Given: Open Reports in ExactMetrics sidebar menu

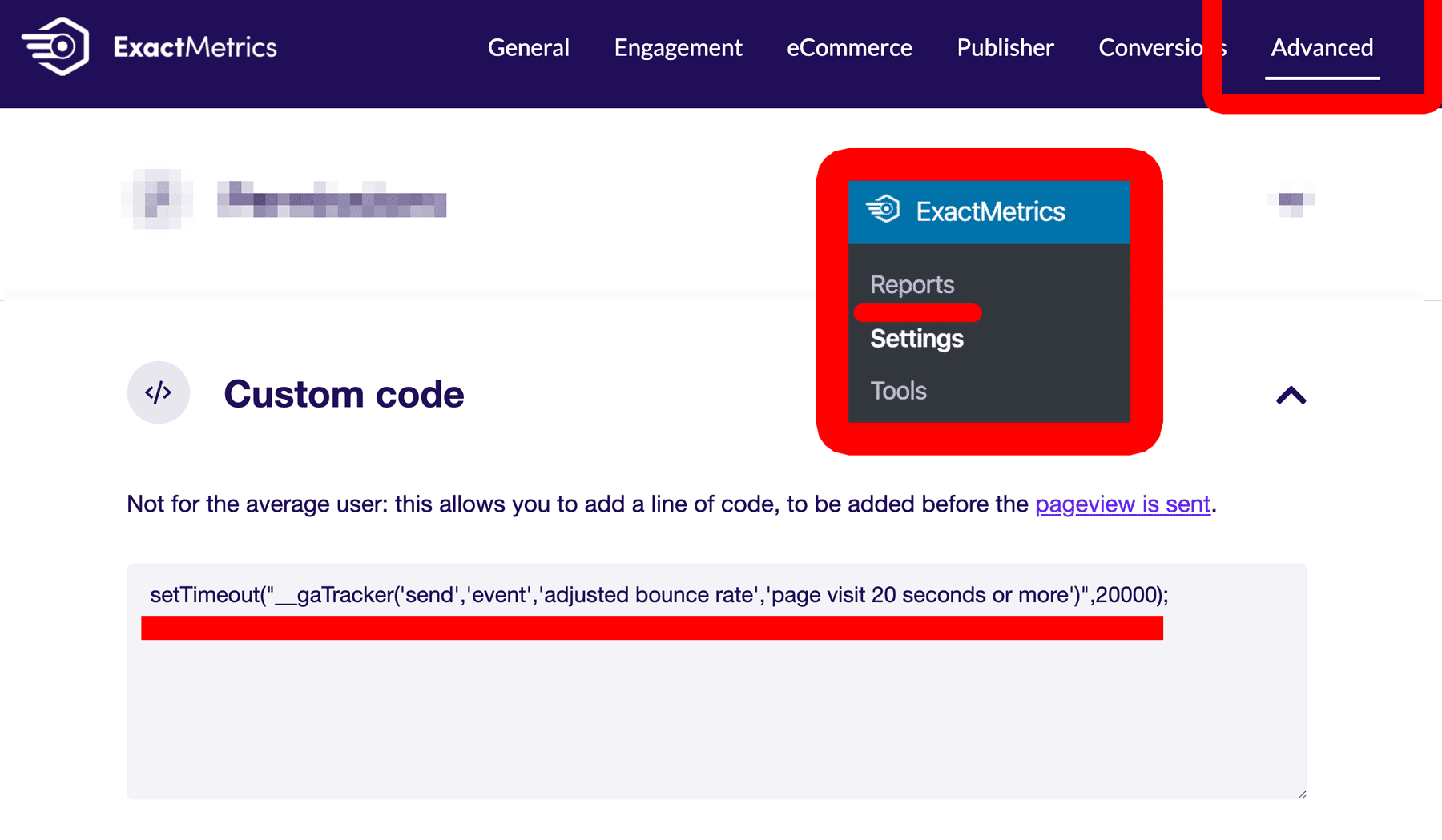Looking at the screenshot, I should tap(912, 284).
